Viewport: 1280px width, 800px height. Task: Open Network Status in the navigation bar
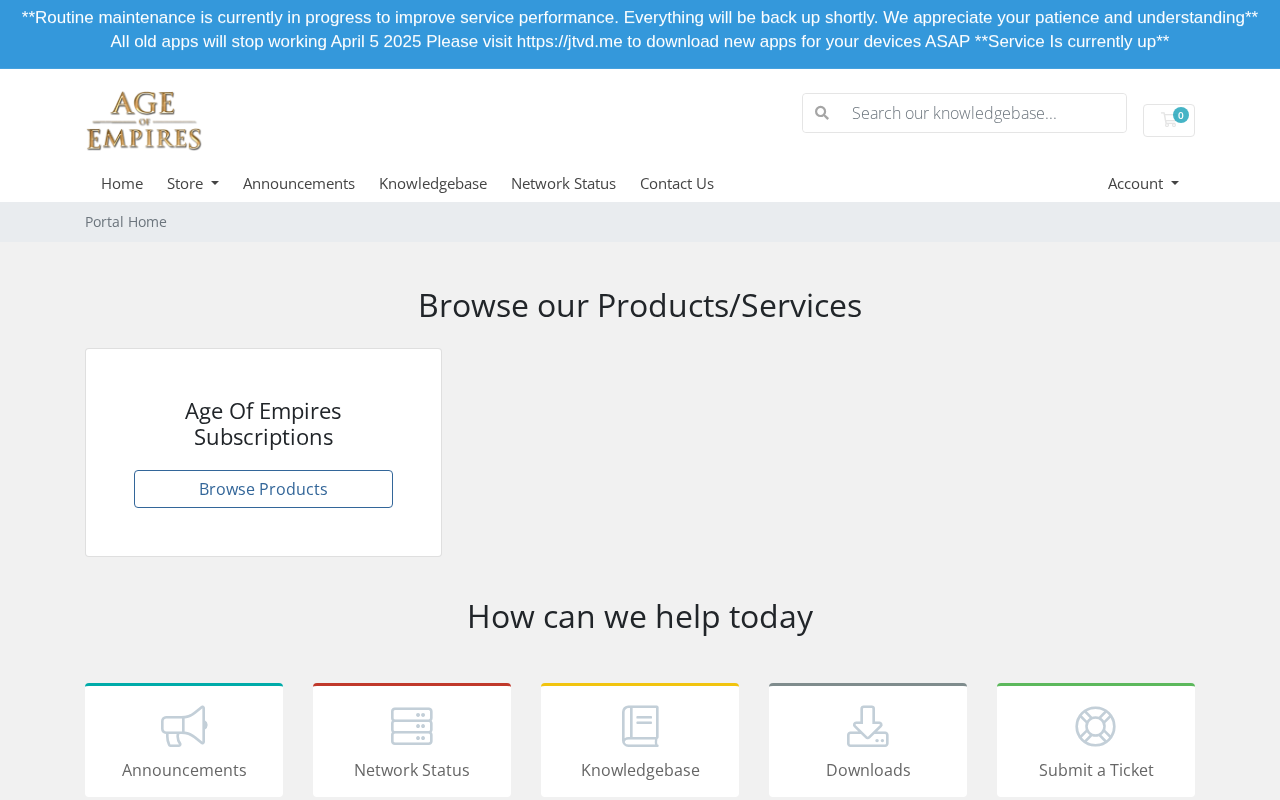[x=563, y=183]
